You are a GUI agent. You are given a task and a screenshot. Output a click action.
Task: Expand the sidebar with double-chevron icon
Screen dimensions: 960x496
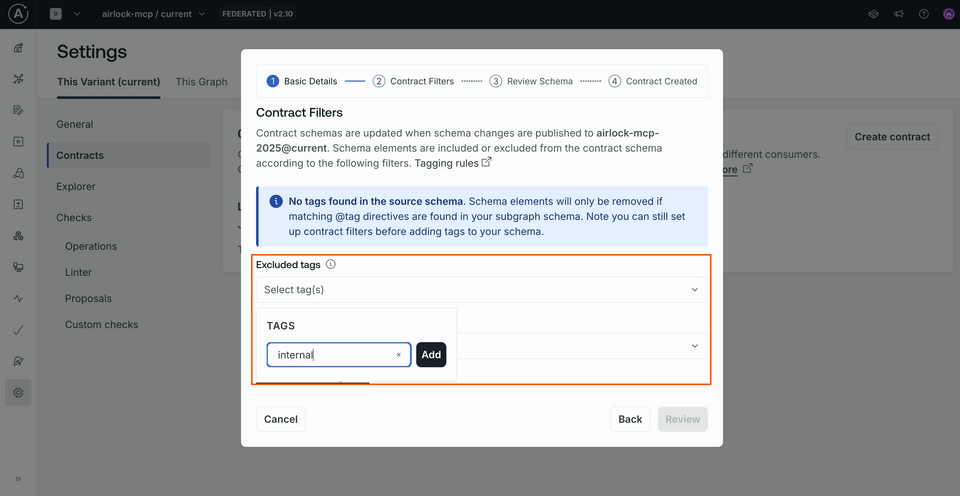(x=18, y=478)
